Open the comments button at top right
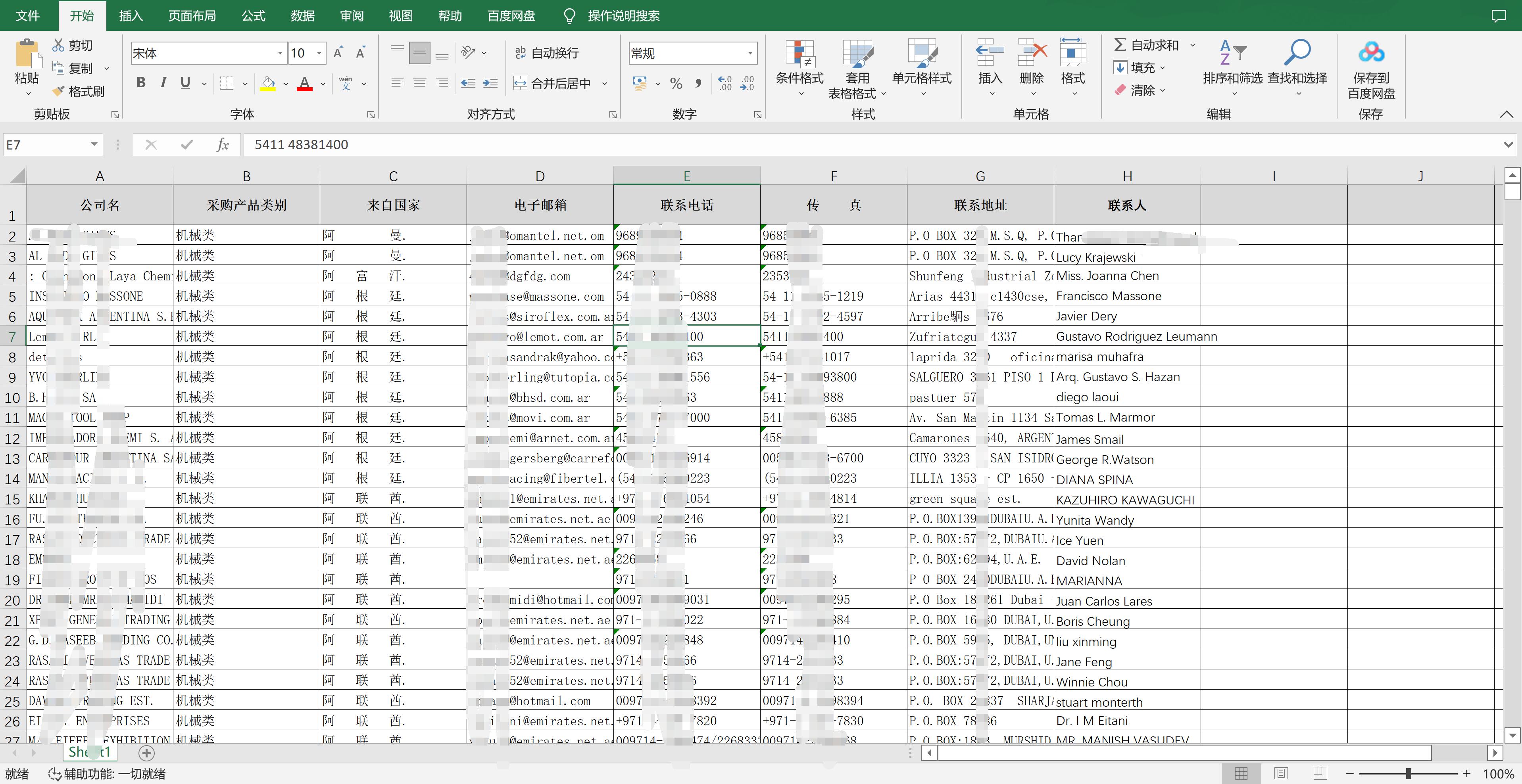Screen dimensions: 1522x784 point(1498,15)
